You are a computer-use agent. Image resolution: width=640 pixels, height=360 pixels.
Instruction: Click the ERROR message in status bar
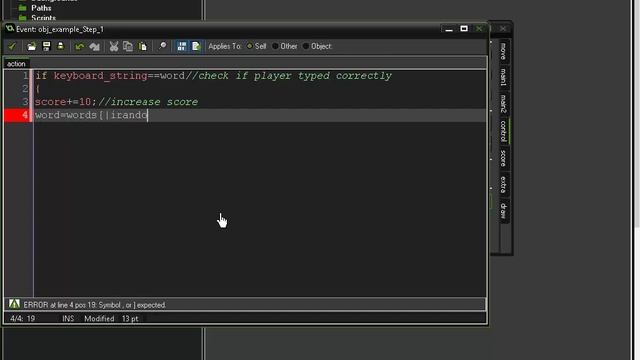click(x=94, y=305)
